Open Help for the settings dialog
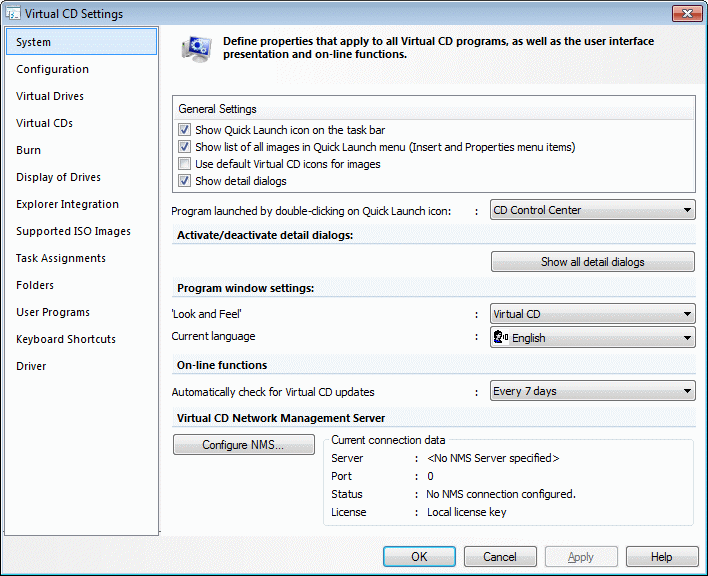 [661, 557]
